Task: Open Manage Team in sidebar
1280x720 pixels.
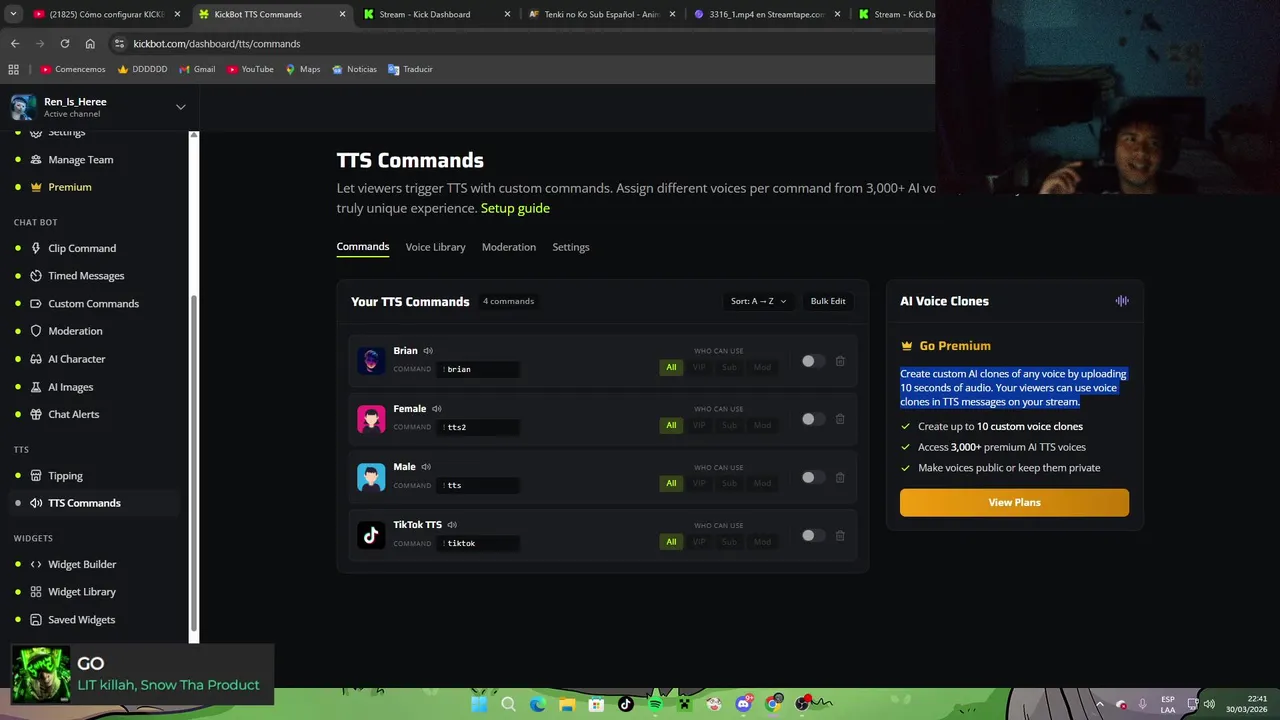Action: [x=80, y=159]
